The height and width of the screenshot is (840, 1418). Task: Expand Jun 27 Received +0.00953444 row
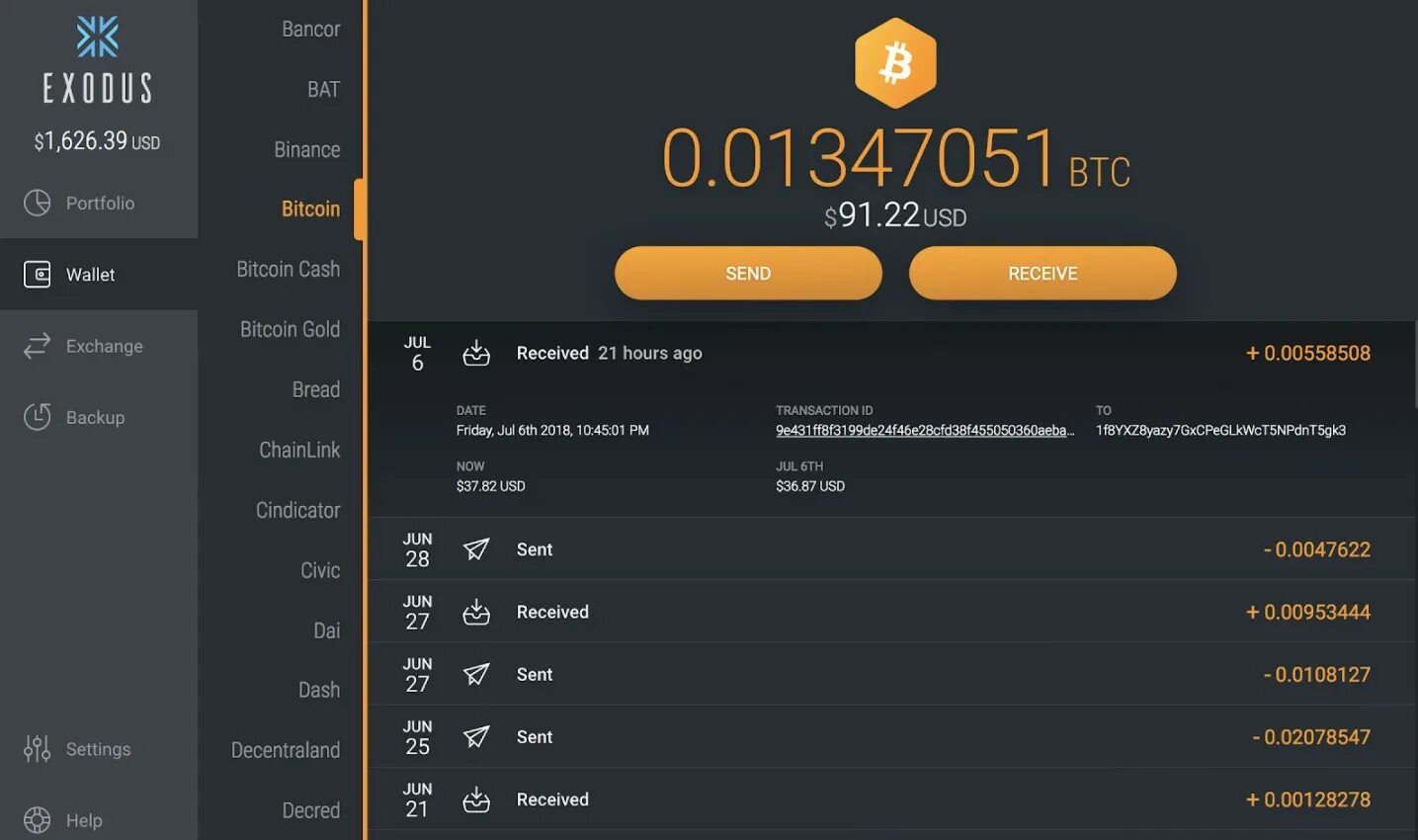[x=889, y=612]
